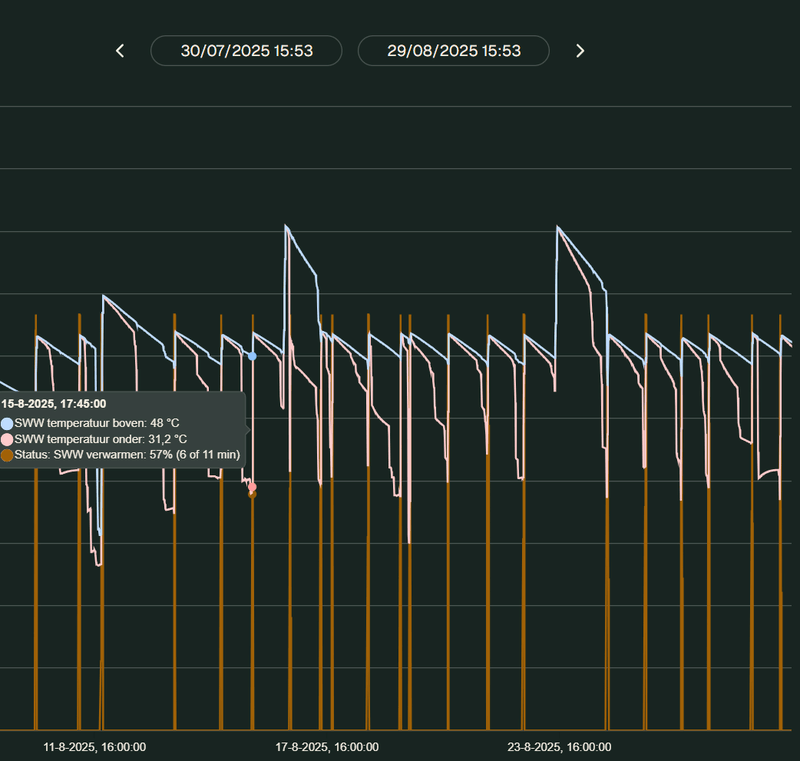The height and width of the screenshot is (761, 800).
Task: Click 'SWW temperatuur onder: 31,2 °C' text
Action: tap(101, 439)
